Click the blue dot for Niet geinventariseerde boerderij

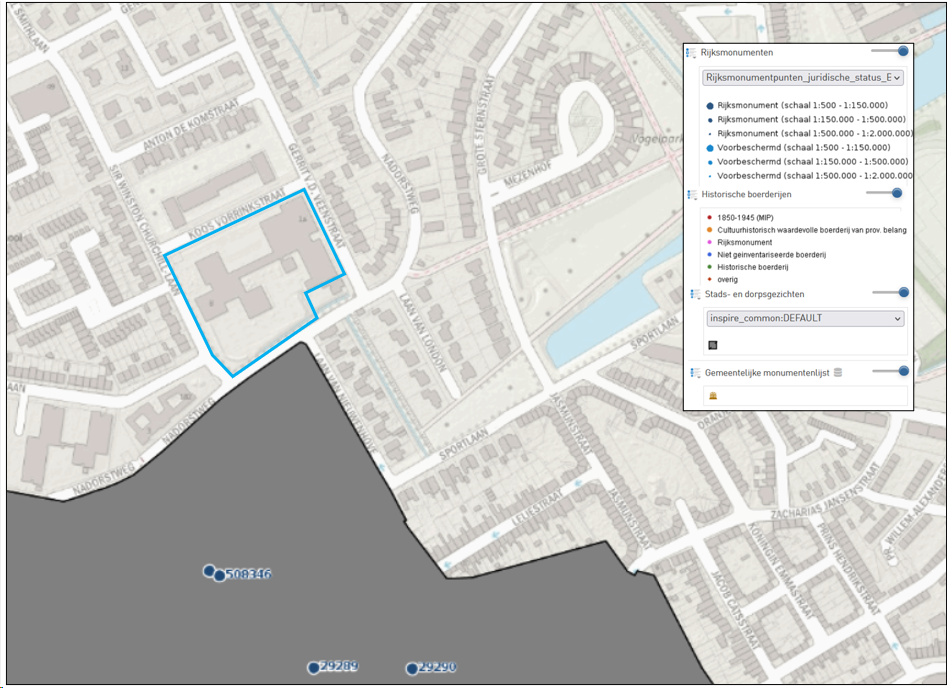point(710,254)
